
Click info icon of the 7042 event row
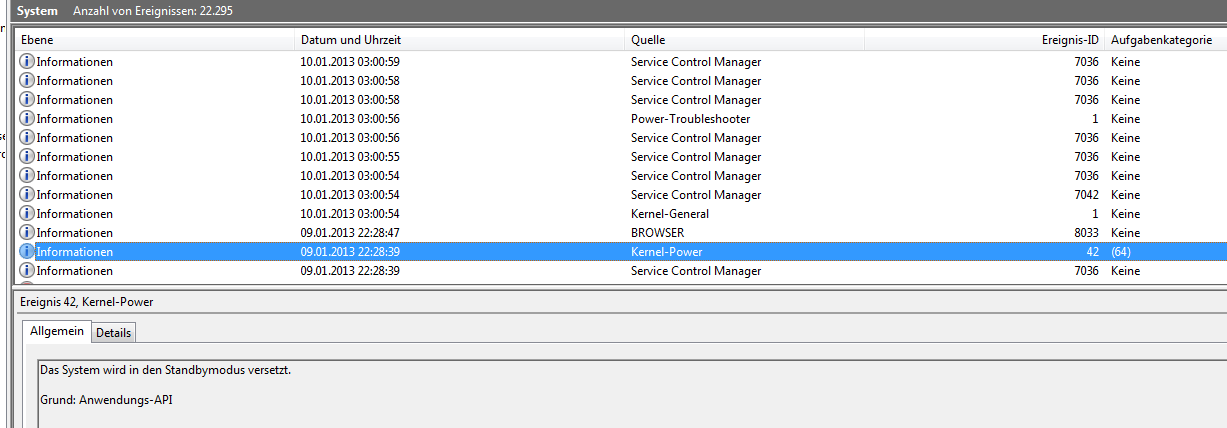pyautogui.click(x=27, y=195)
